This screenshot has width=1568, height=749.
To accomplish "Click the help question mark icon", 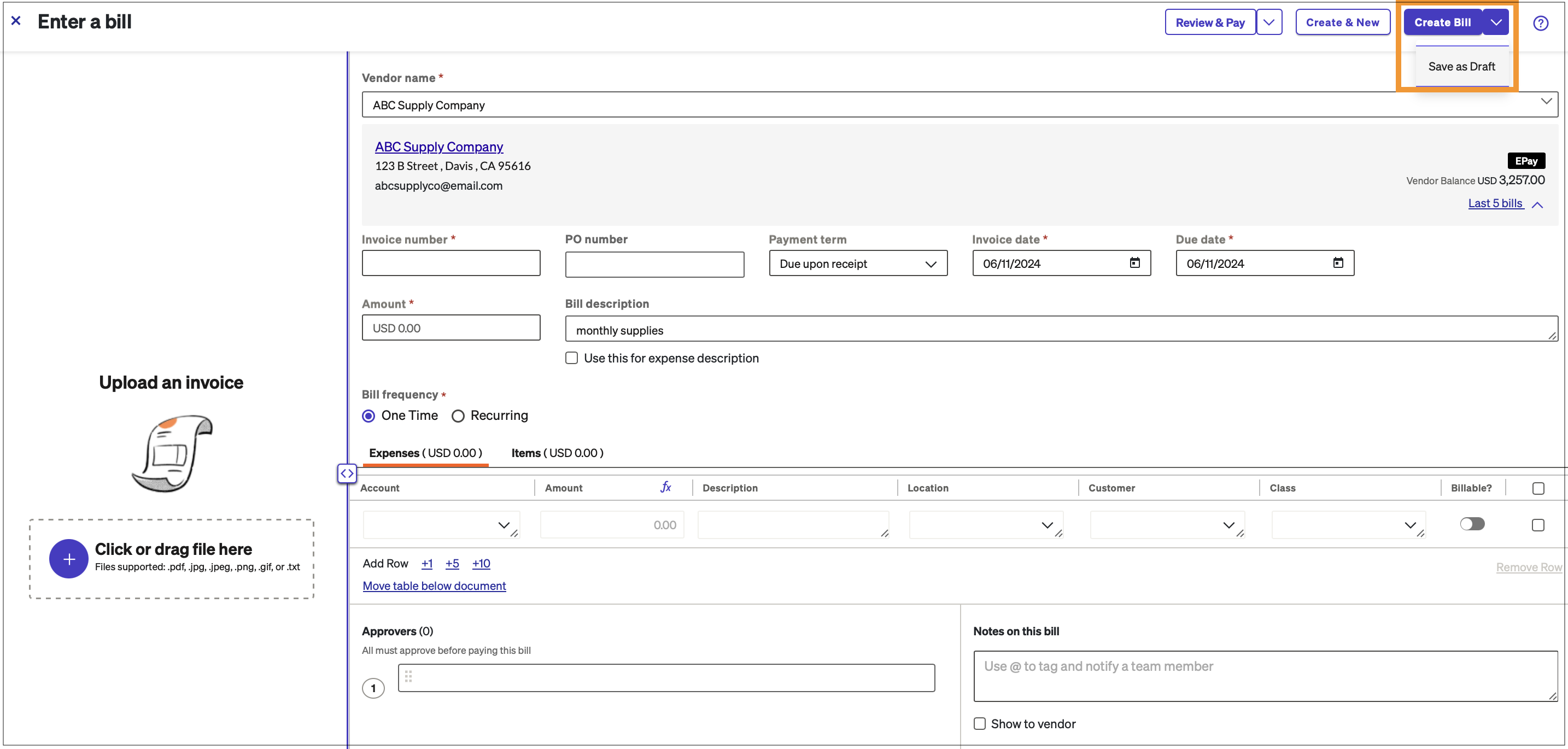I will click(x=1540, y=23).
